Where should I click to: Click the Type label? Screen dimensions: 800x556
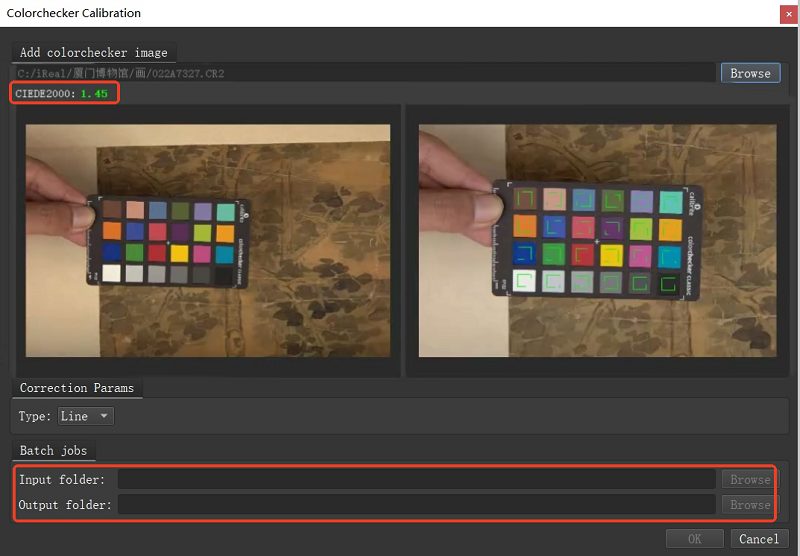[35, 416]
